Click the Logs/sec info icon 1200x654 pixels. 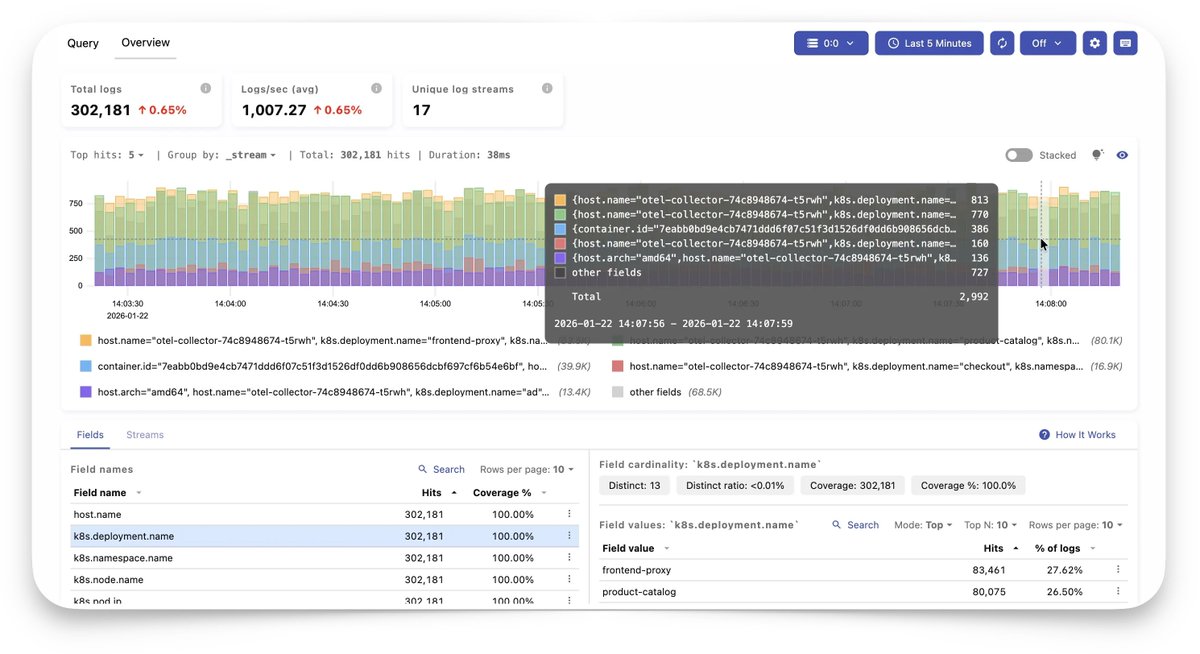(x=376, y=88)
